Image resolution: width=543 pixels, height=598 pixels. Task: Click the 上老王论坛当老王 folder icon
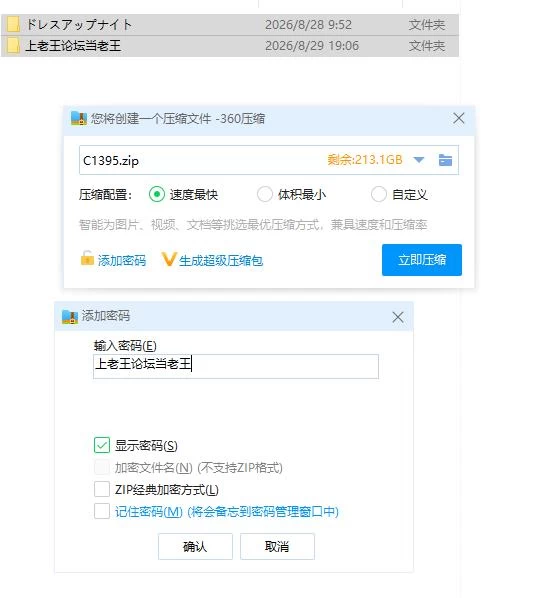tap(13, 46)
